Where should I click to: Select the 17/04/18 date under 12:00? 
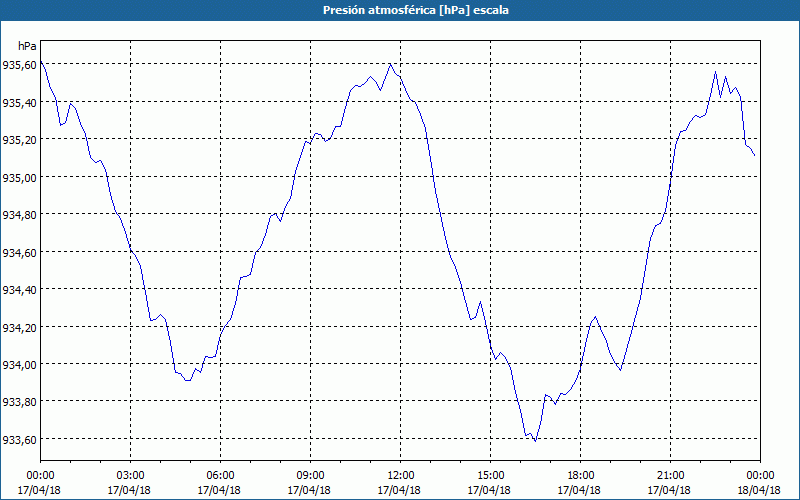[x=399, y=490]
